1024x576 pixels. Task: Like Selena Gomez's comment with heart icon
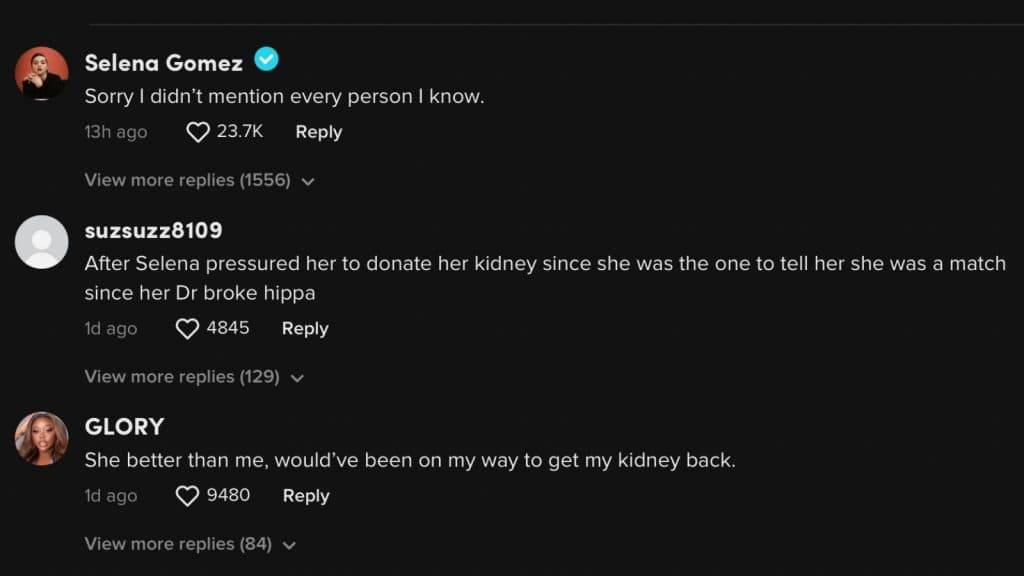(198, 132)
